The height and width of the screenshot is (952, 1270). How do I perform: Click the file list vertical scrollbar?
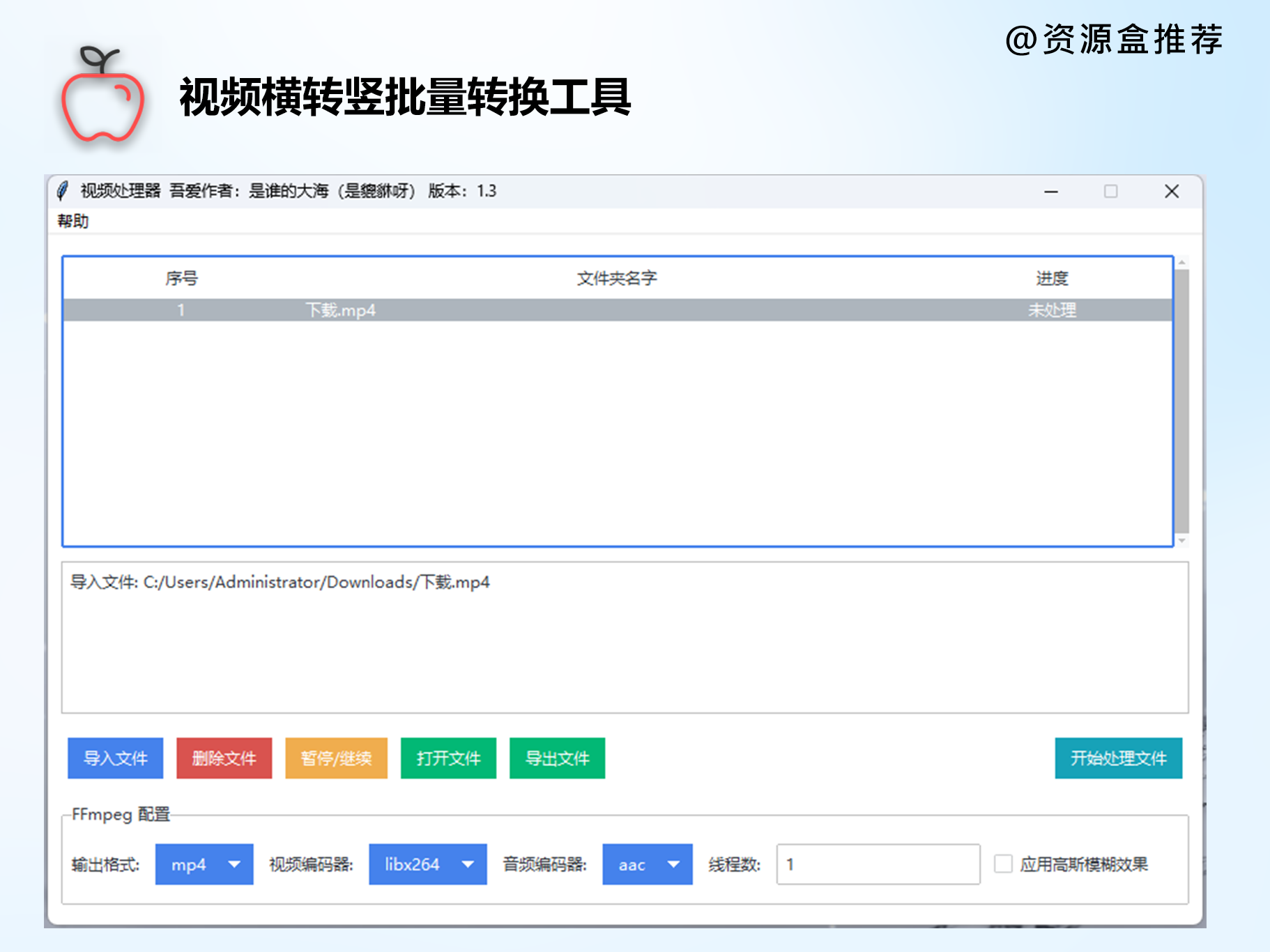[1182, 401]
